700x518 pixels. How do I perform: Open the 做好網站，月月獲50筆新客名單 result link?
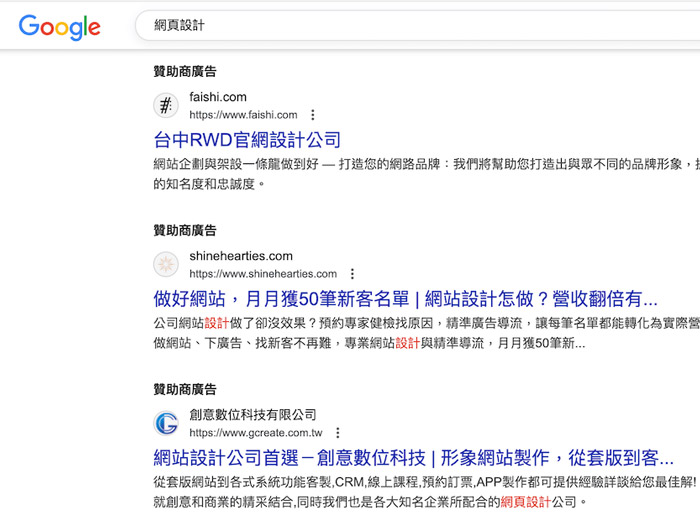click(x=405, y=299)
